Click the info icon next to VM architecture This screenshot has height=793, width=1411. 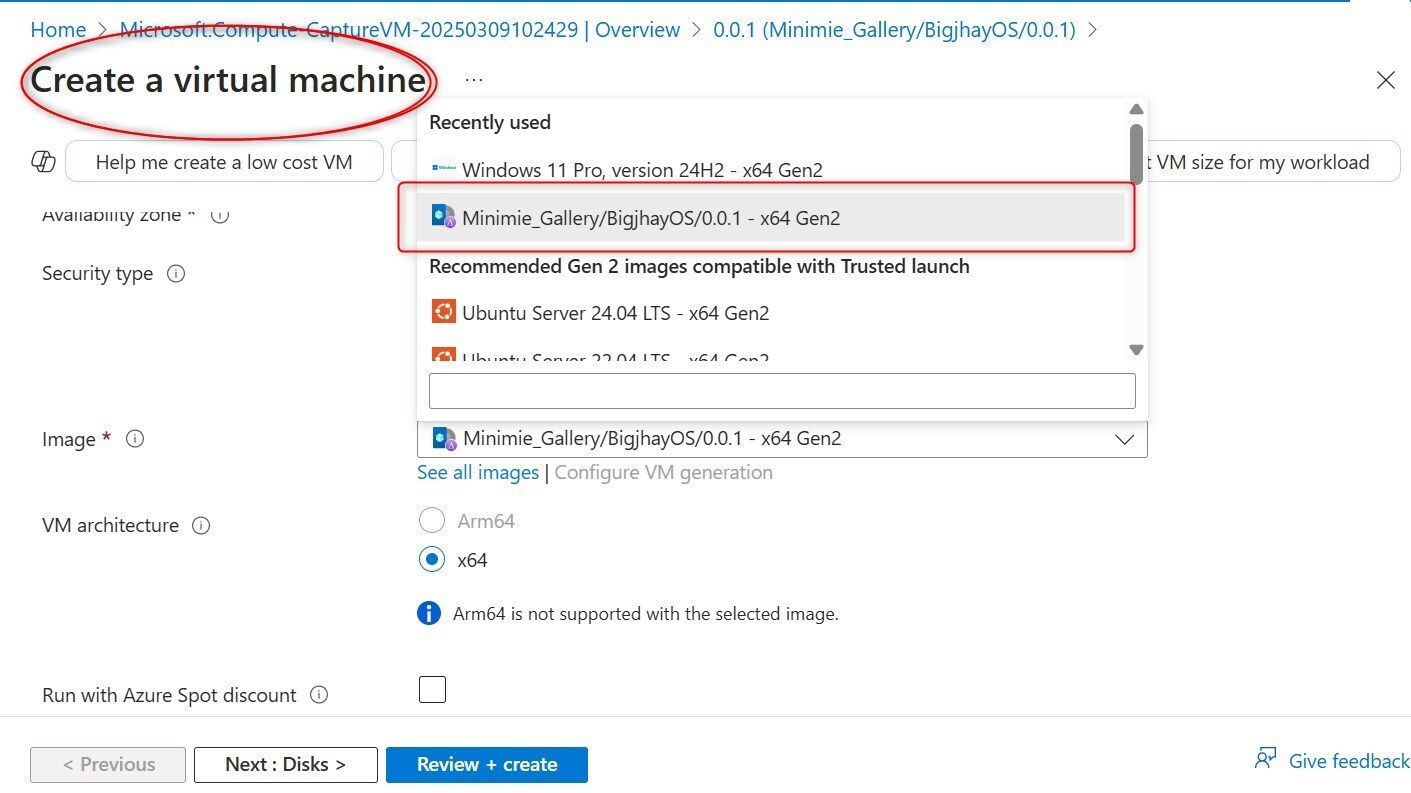coord(201,525)
